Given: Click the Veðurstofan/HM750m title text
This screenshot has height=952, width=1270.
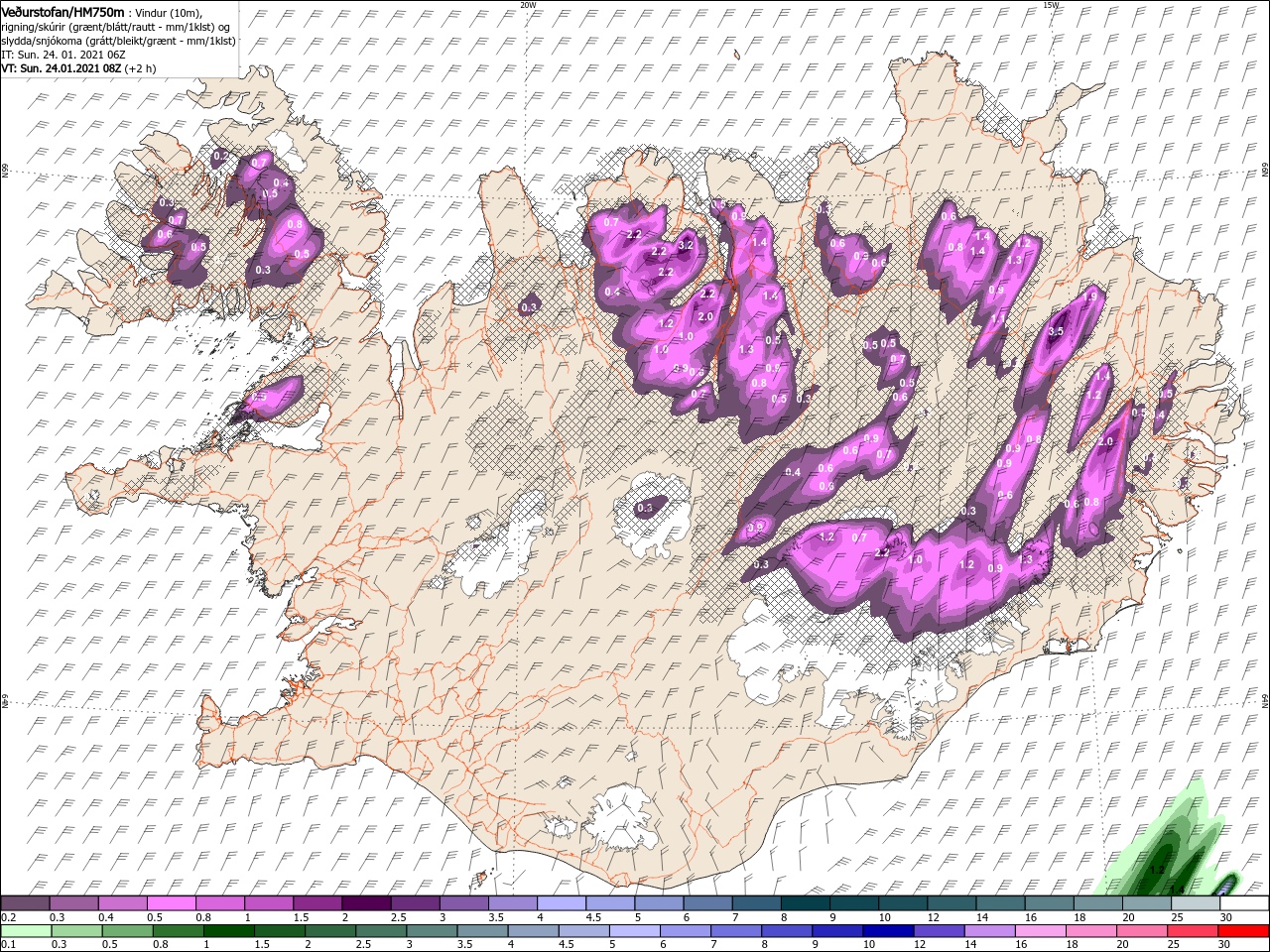Looking at the screenshot, I should coord(63,11).
